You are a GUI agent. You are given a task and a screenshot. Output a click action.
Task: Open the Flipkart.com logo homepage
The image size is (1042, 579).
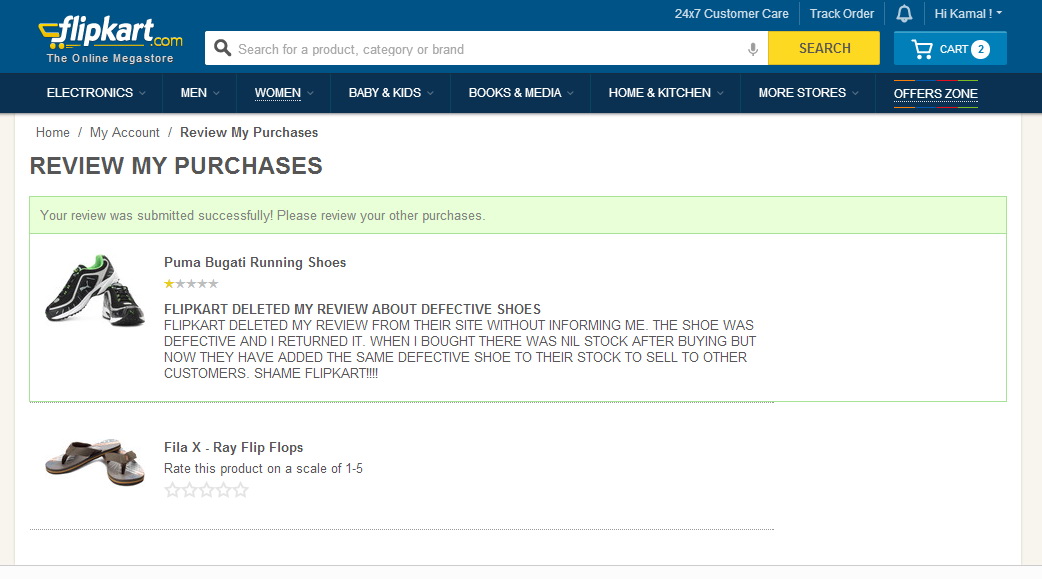pos(110,40)
